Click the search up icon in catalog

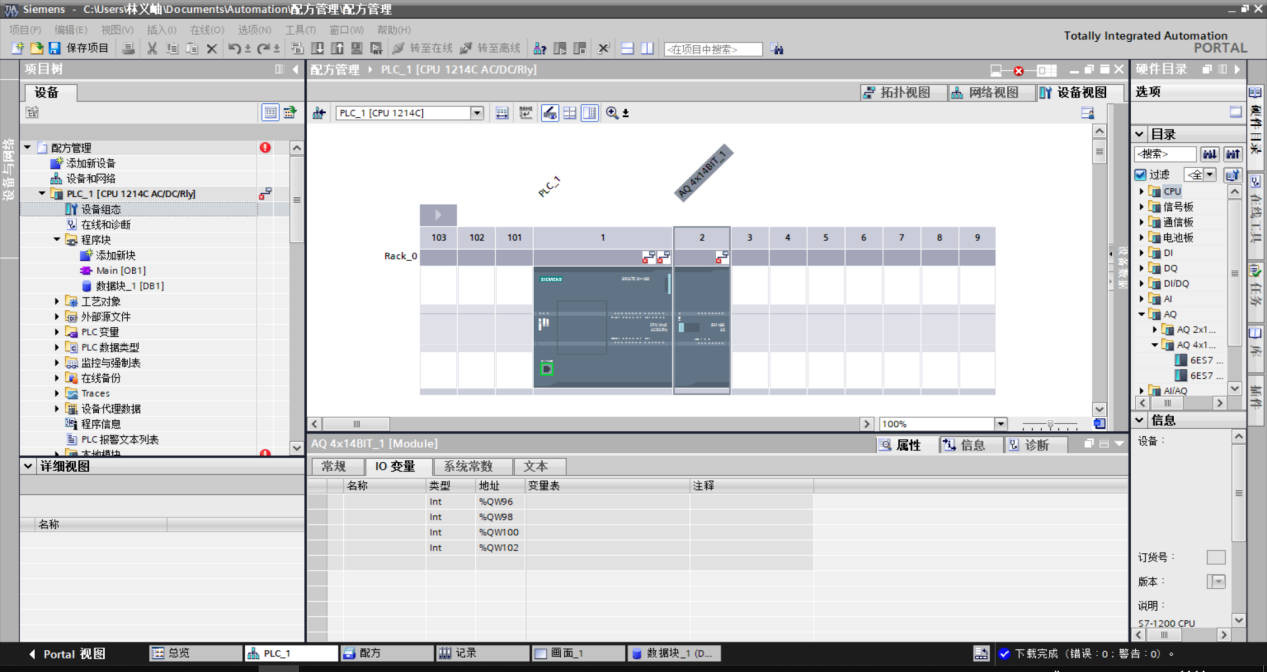point(1233,154)
